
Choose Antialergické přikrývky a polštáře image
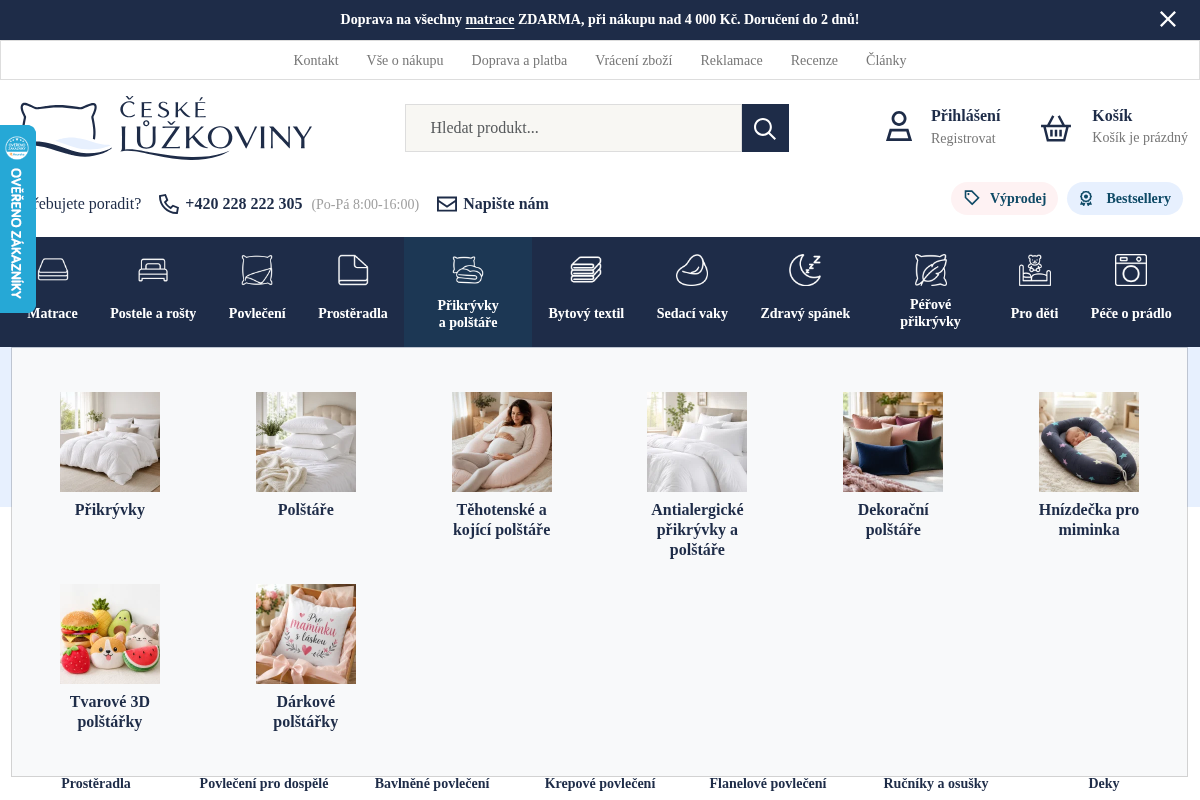[x=697, y=442]
